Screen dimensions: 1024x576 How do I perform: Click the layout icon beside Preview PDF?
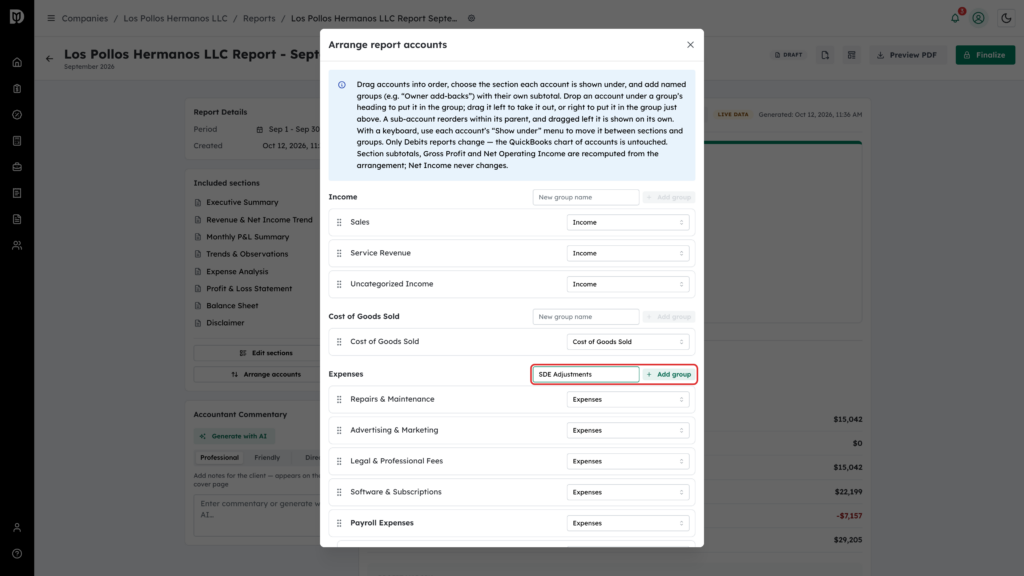point(852,56)
